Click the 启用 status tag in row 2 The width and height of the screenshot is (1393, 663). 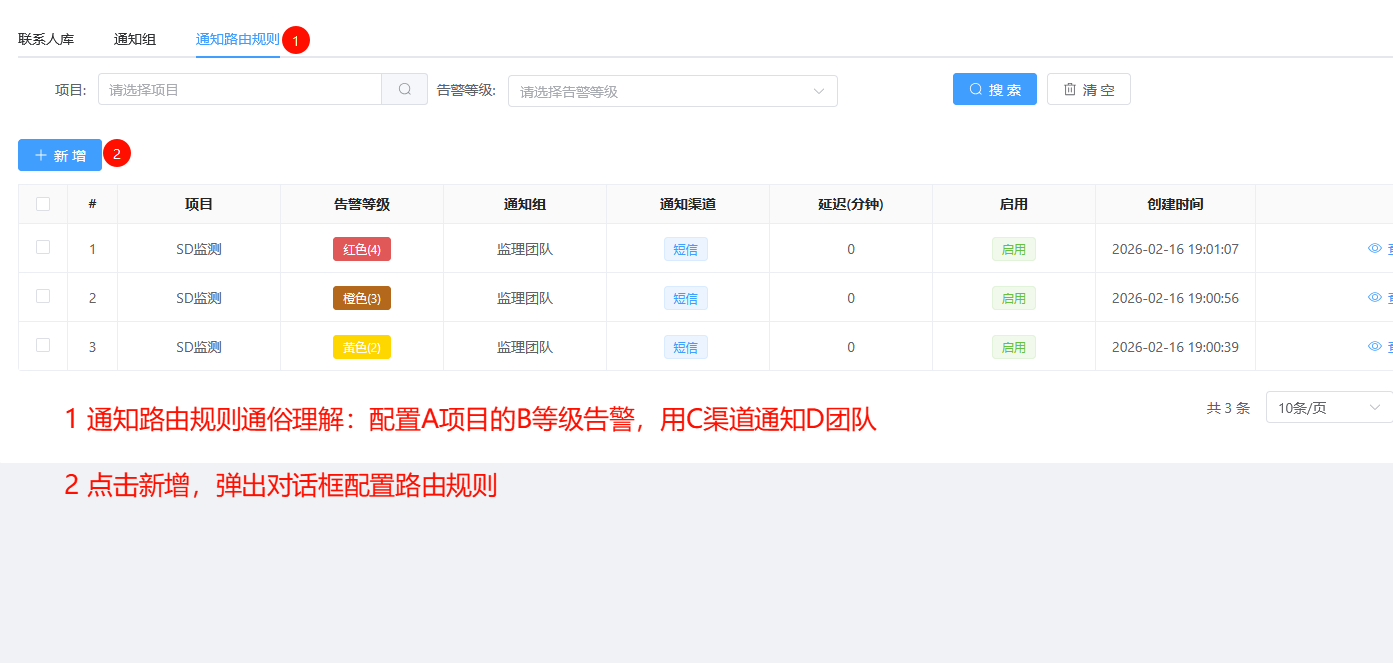(x=1013, y=298)
